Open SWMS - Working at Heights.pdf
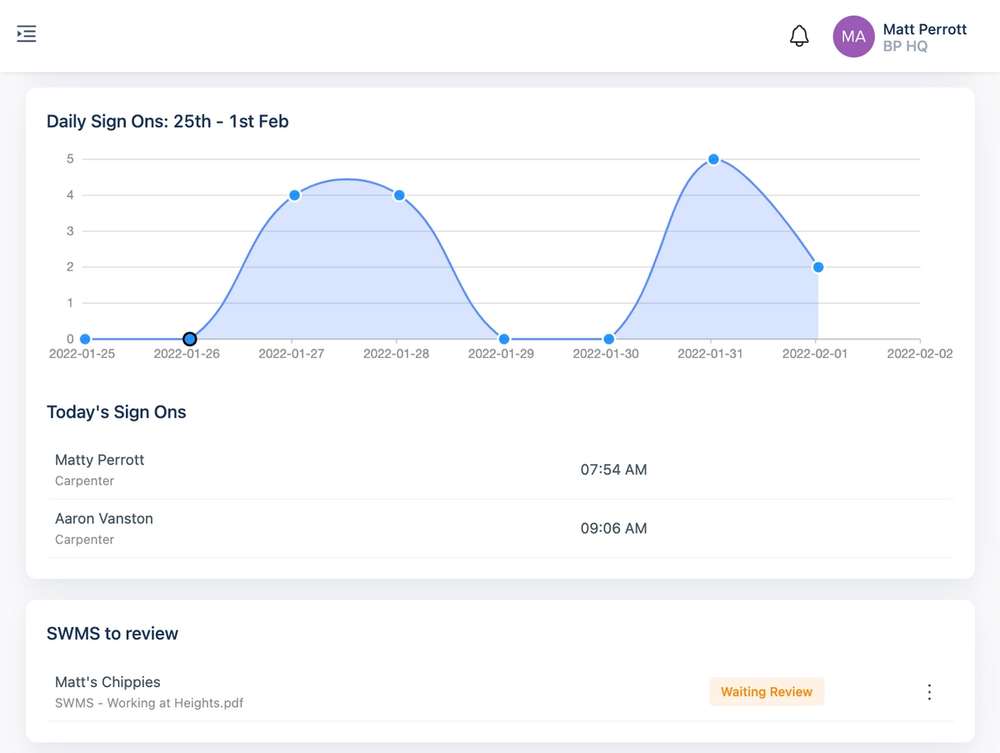Viewport: 1000px width, 753px height. tap(149, 703)
